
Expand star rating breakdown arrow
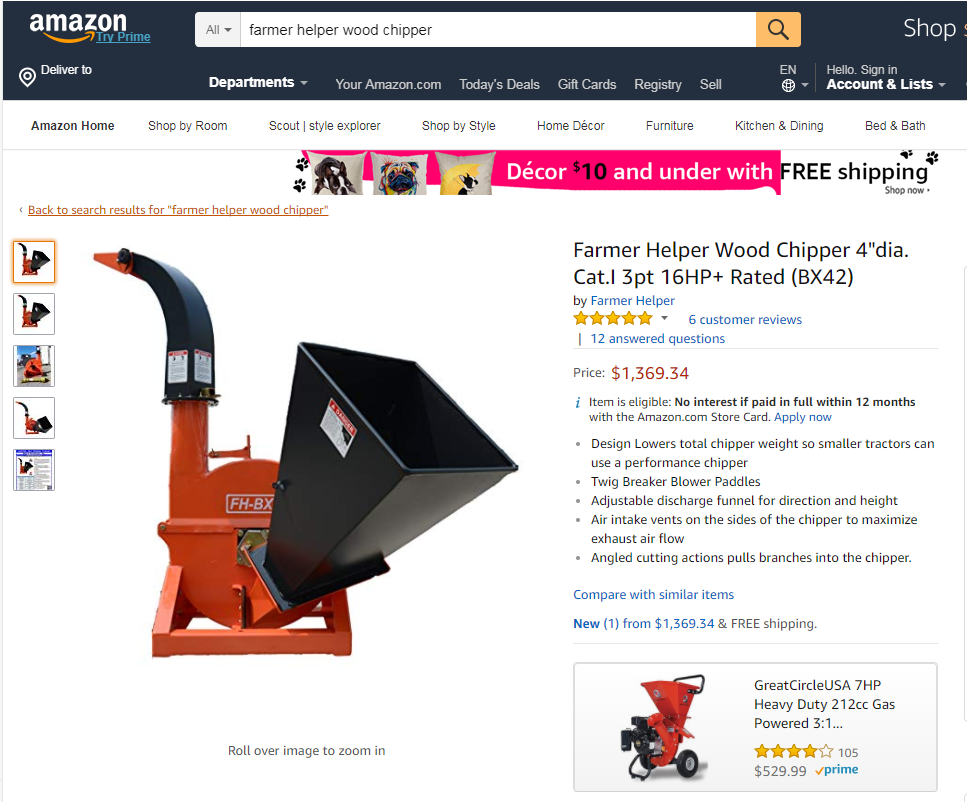(x=664, y=318)
